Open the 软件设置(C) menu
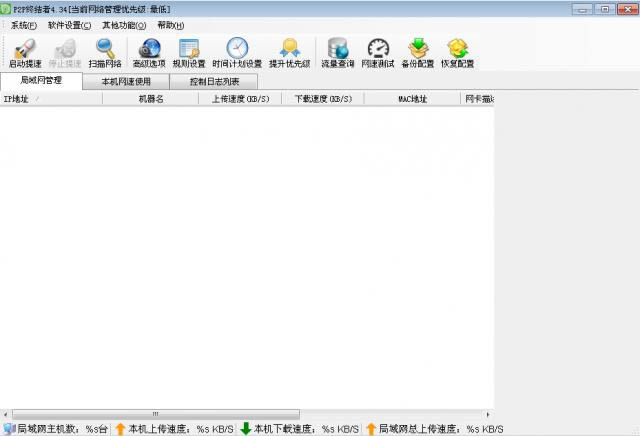Image resolution: width=640 pixels, height=436 pixels. tap(69, 25)
